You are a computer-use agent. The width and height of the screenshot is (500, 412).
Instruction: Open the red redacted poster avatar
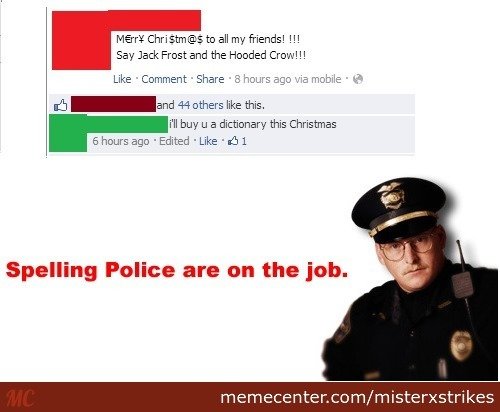tap(81, 41)
